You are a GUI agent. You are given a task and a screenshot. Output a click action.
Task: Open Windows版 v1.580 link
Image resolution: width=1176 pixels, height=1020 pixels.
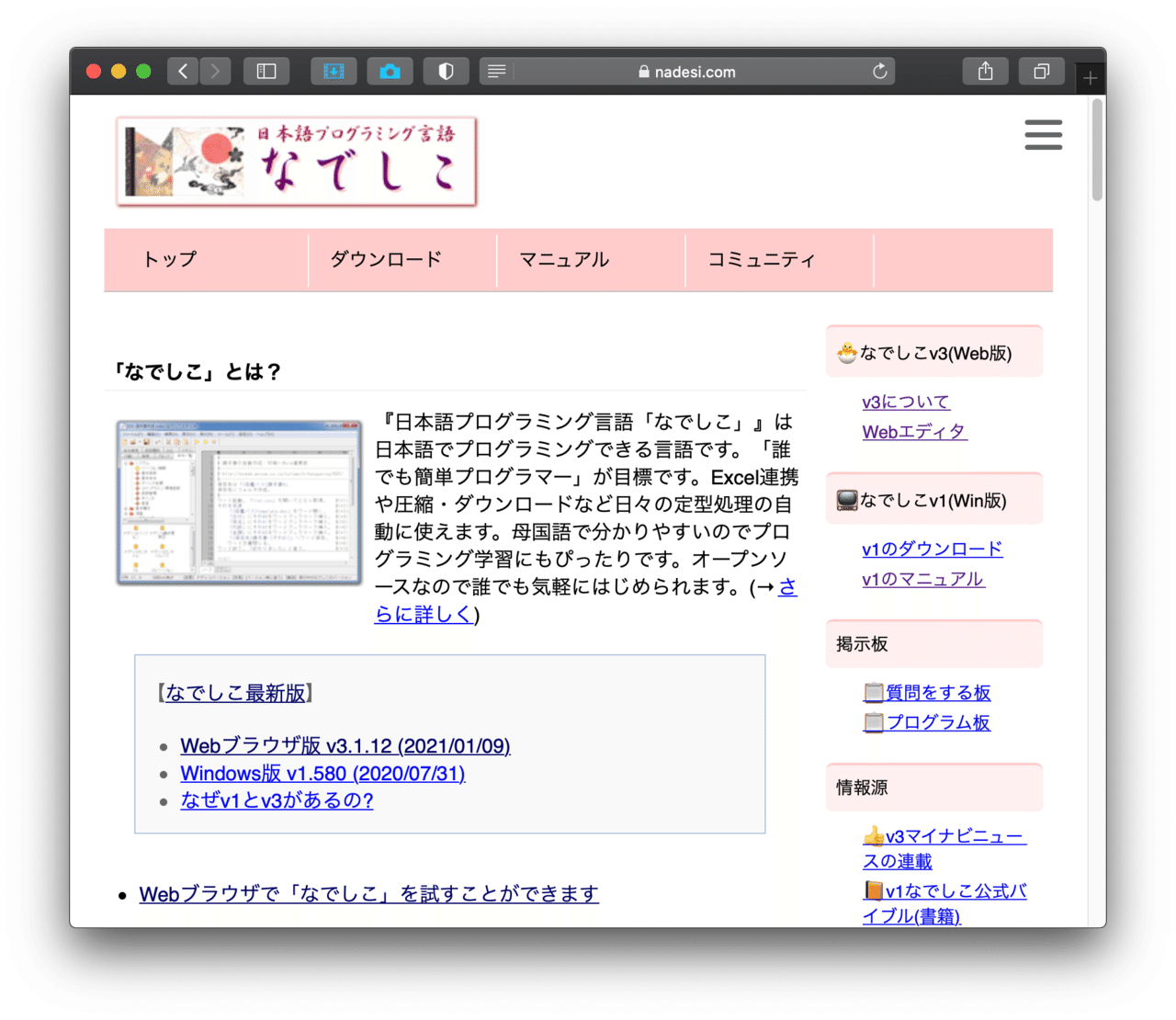[x=322, y=774]
